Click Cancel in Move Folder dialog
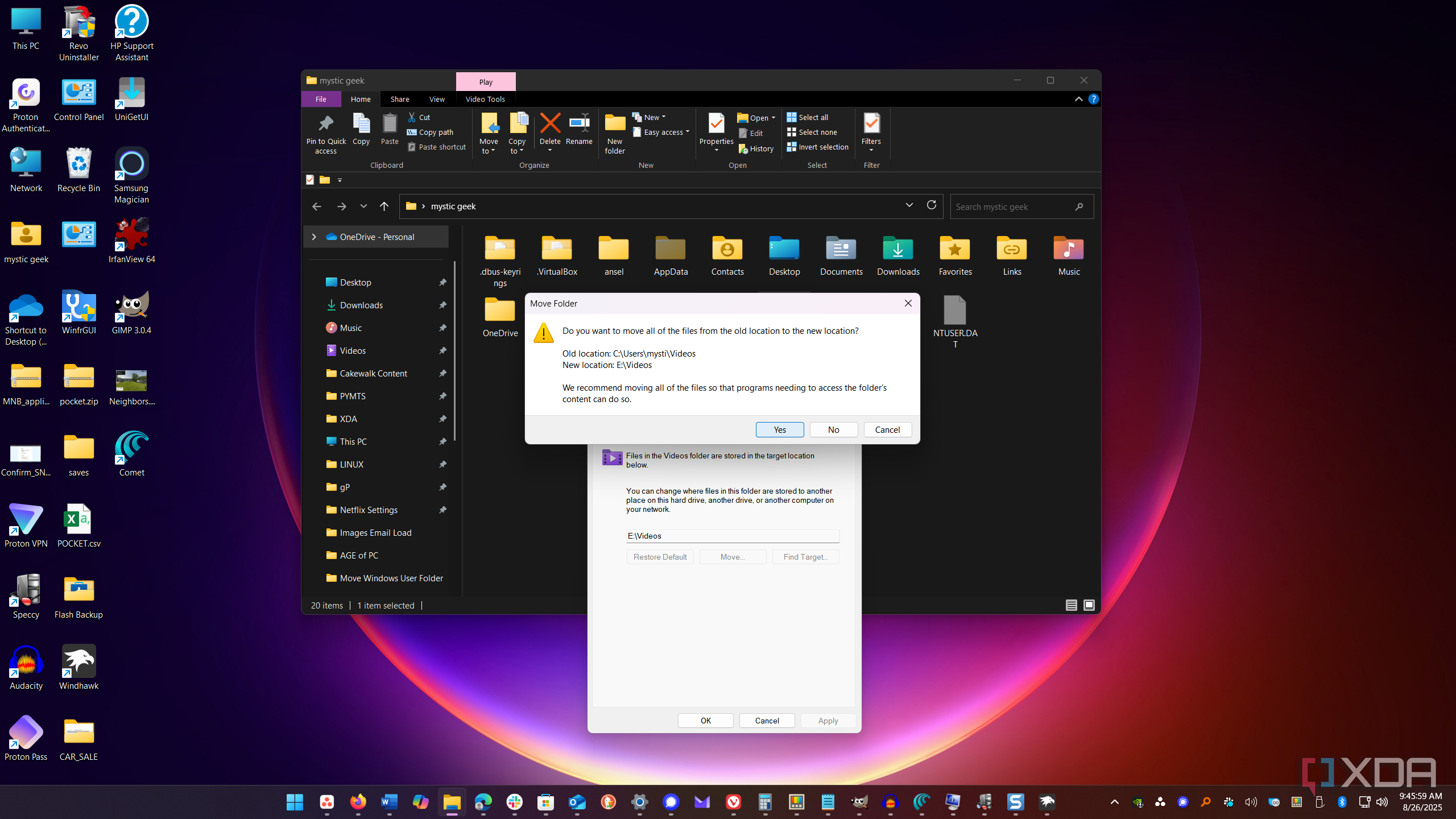Screen dimensions: 1456x819 [x=887, y=429]
